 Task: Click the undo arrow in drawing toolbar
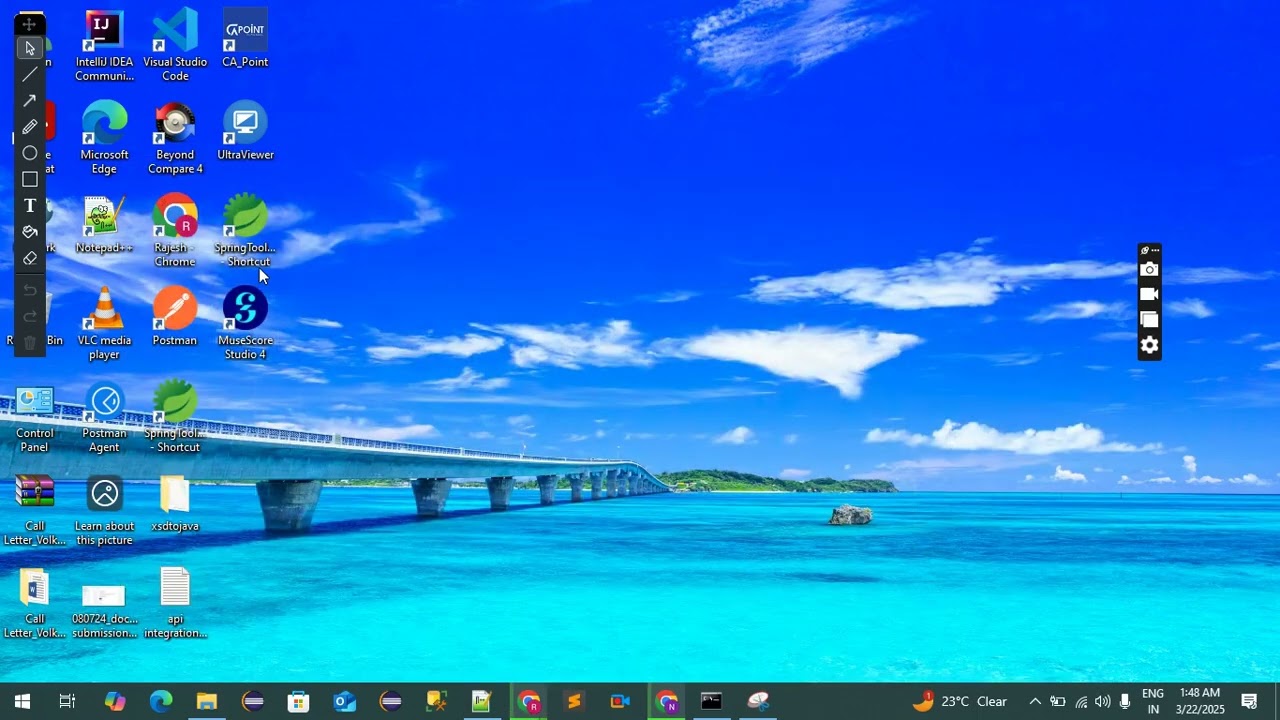30,290
